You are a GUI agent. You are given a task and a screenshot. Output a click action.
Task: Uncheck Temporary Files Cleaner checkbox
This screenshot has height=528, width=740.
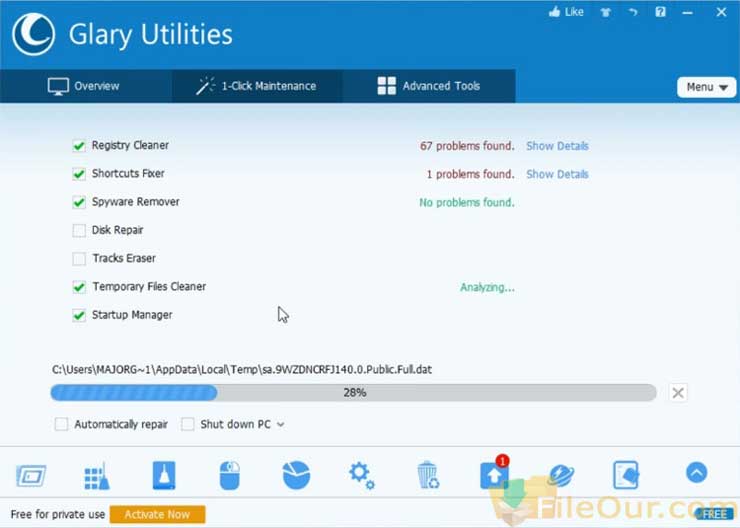[79, 287]
